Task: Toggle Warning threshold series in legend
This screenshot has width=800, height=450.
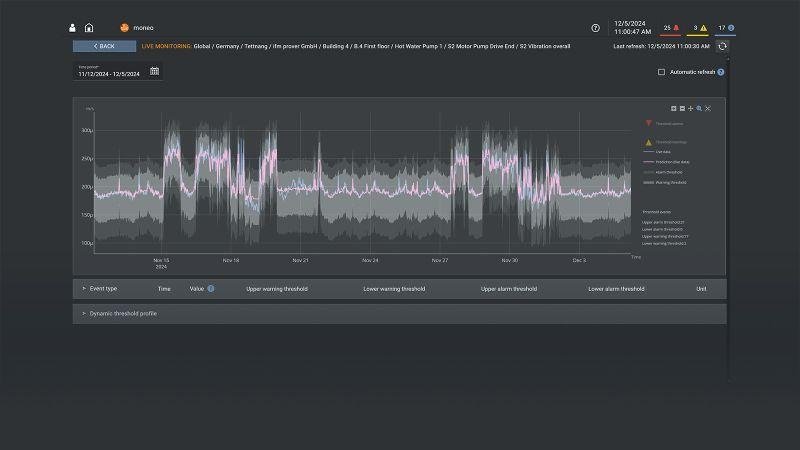Action: [665, 183]
